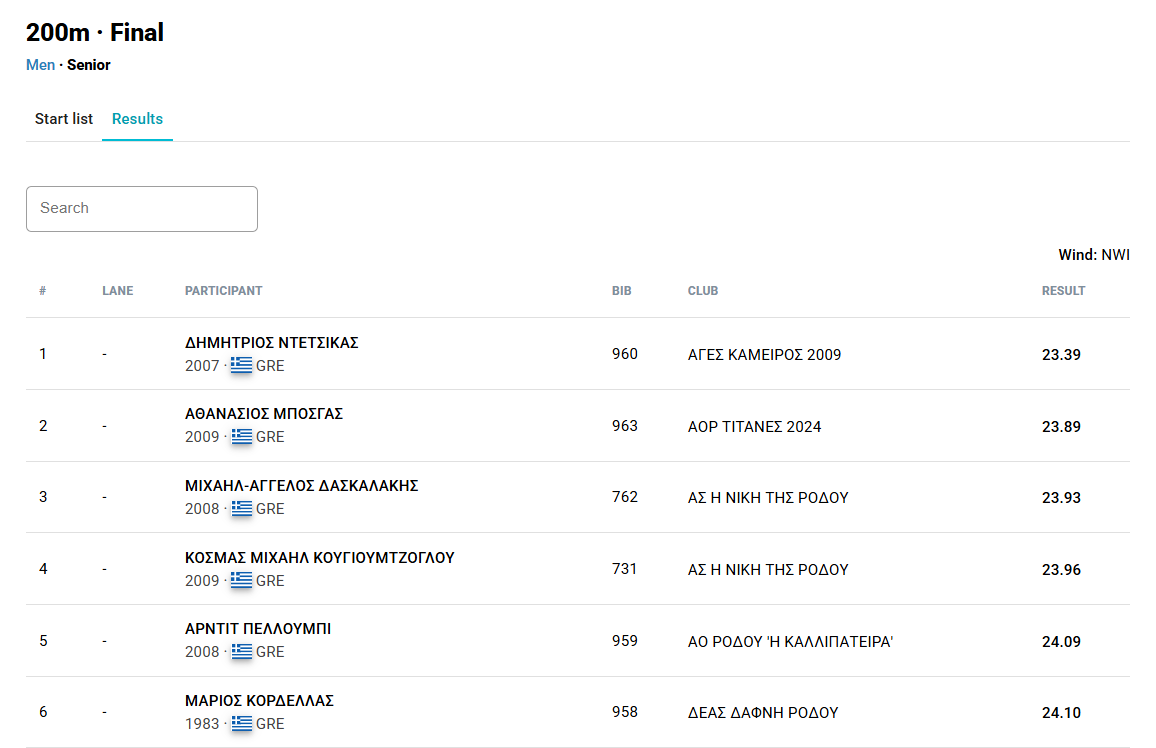1156x748 pixels.
Task: Click the 23.39 winning result
Action: [x=1061, y=355]
